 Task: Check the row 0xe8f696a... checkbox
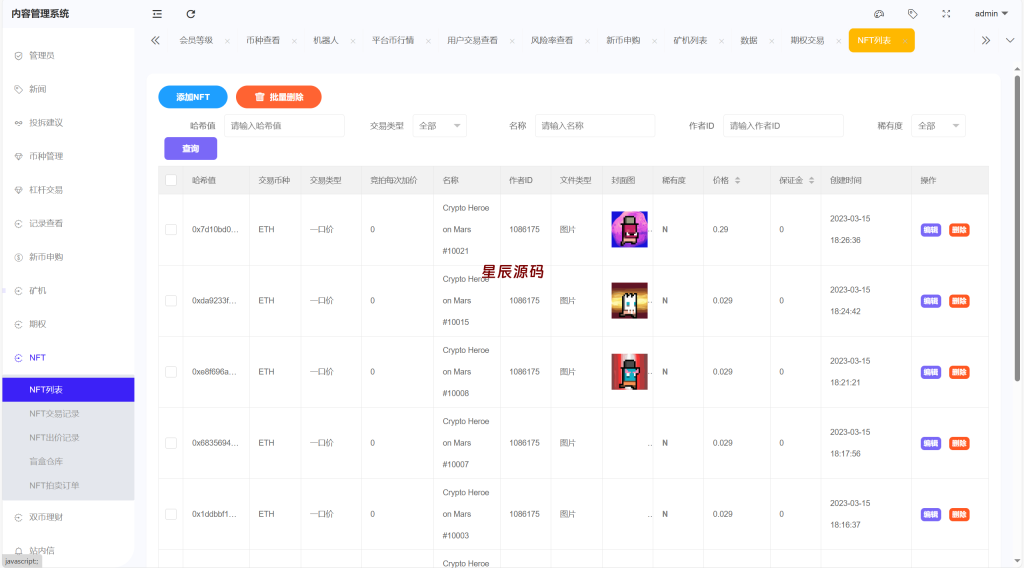(171, 372)
